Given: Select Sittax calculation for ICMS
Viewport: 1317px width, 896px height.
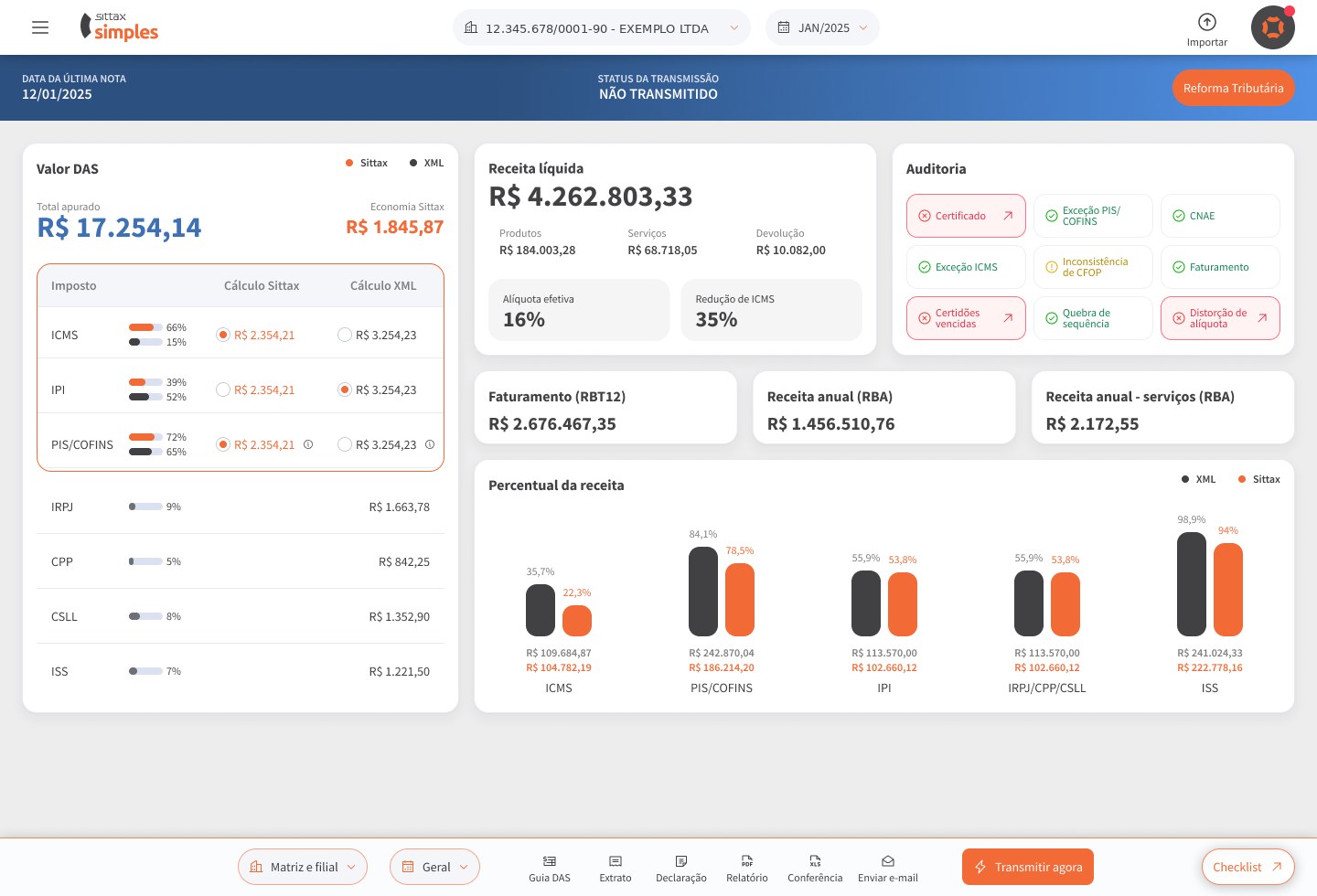Looking at the screenshot, I should (222, 335).
